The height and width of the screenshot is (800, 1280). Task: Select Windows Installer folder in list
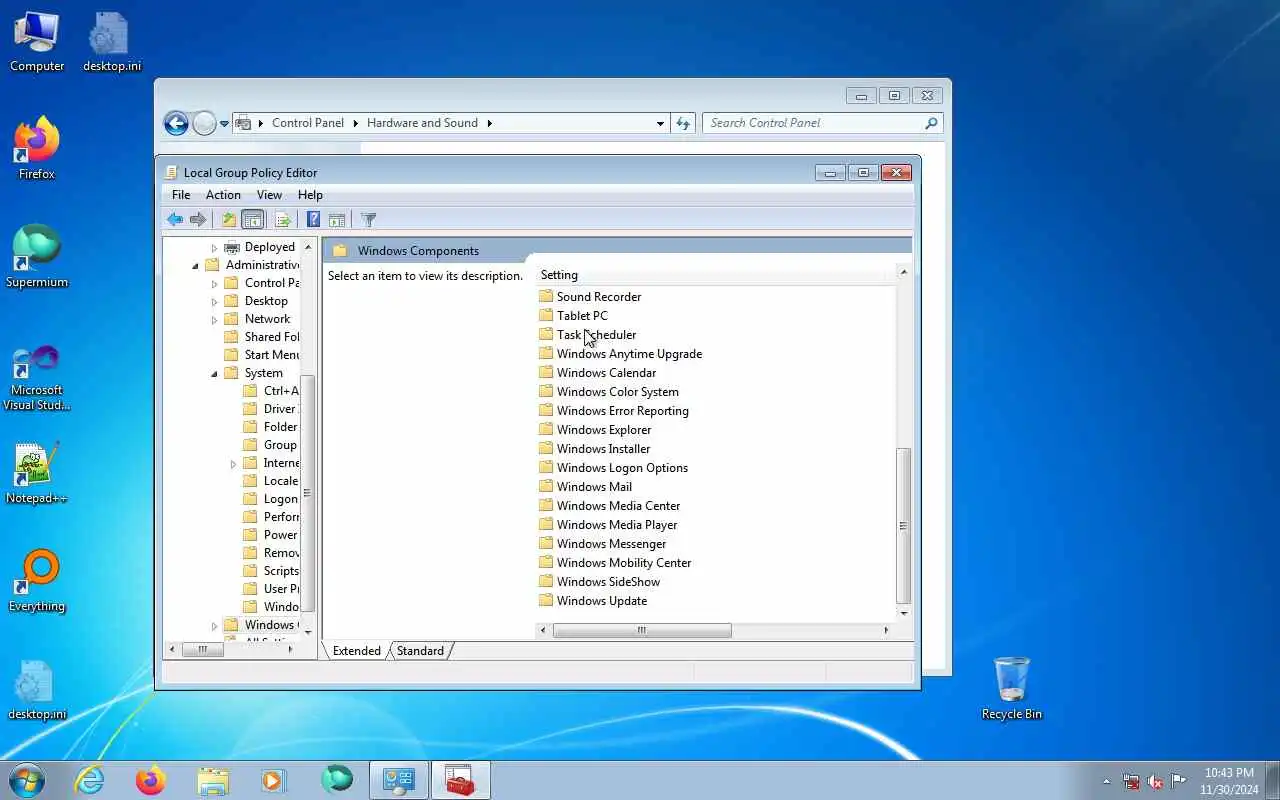595,449
